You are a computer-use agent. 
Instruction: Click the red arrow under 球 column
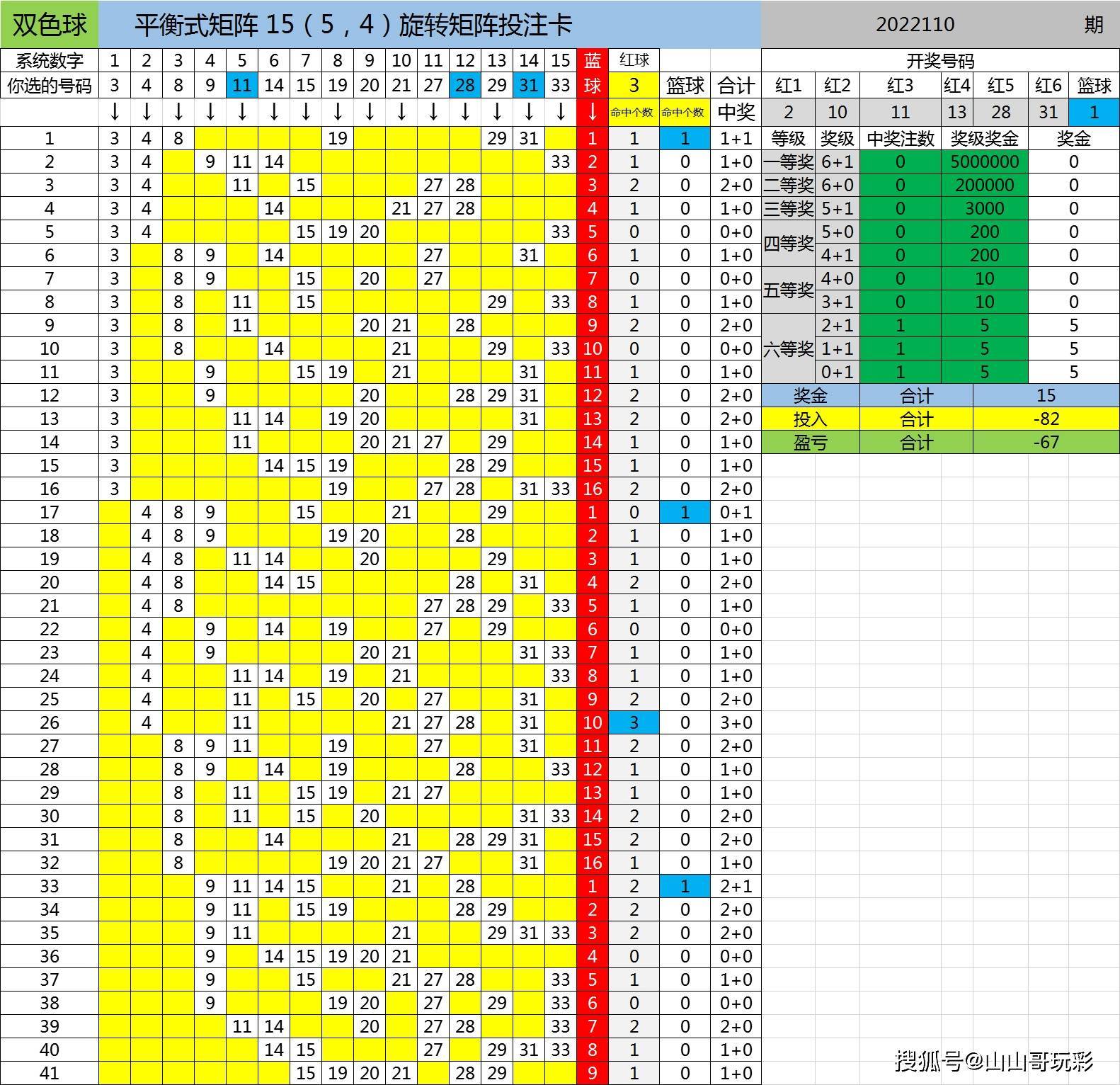(593, 112)
